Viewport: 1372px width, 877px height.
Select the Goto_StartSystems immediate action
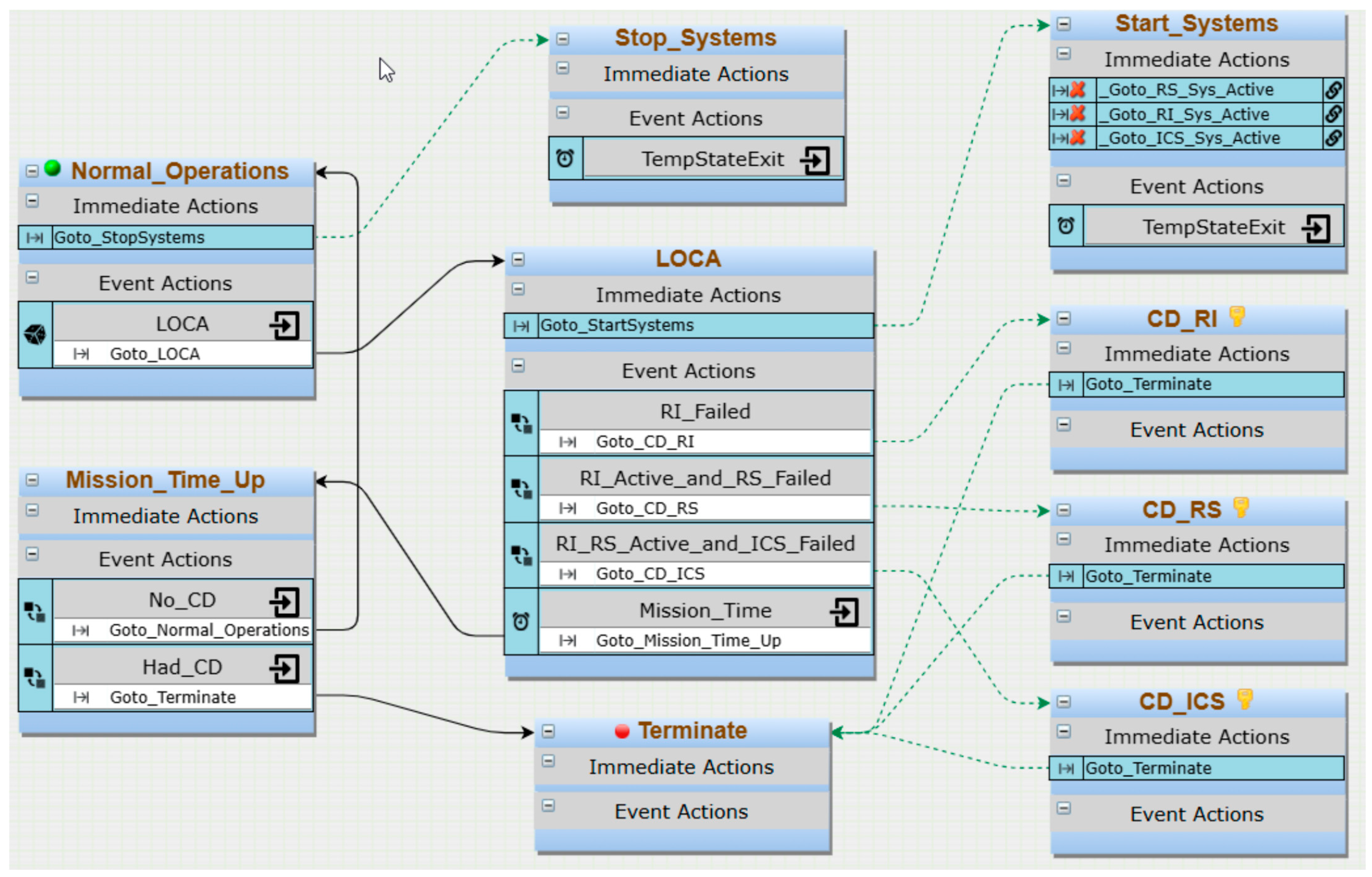(x=706, y=325)
